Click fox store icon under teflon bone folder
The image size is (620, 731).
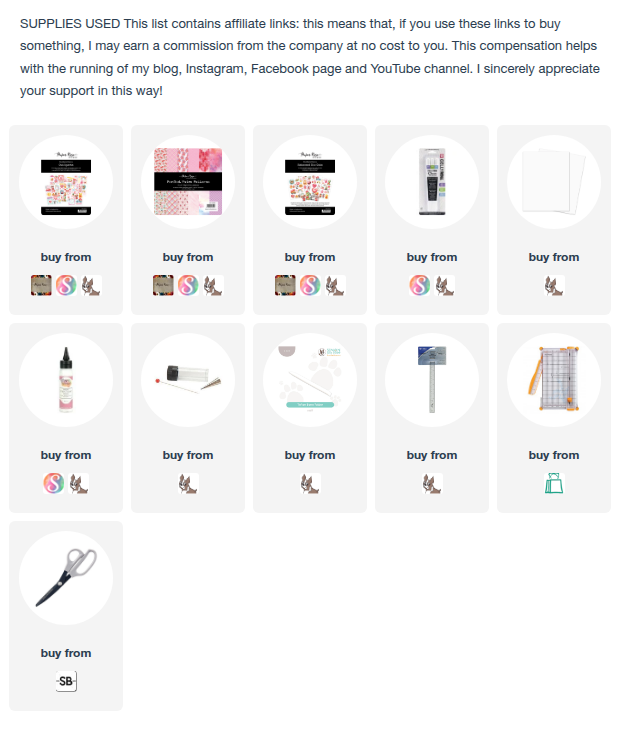[310, 483]
